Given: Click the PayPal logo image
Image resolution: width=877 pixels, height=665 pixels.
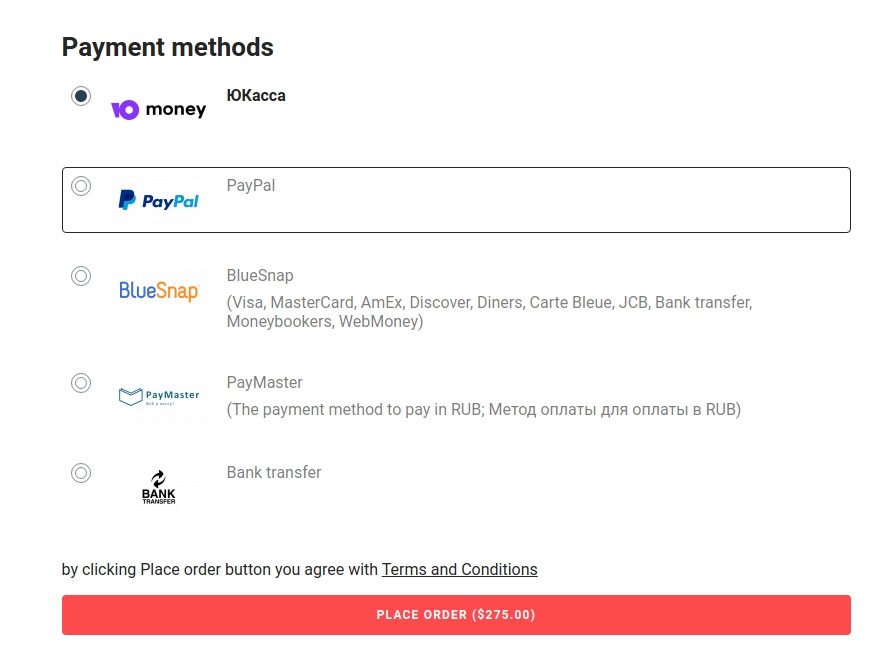Looking at the screenshot, I should [x=159, y=200].
